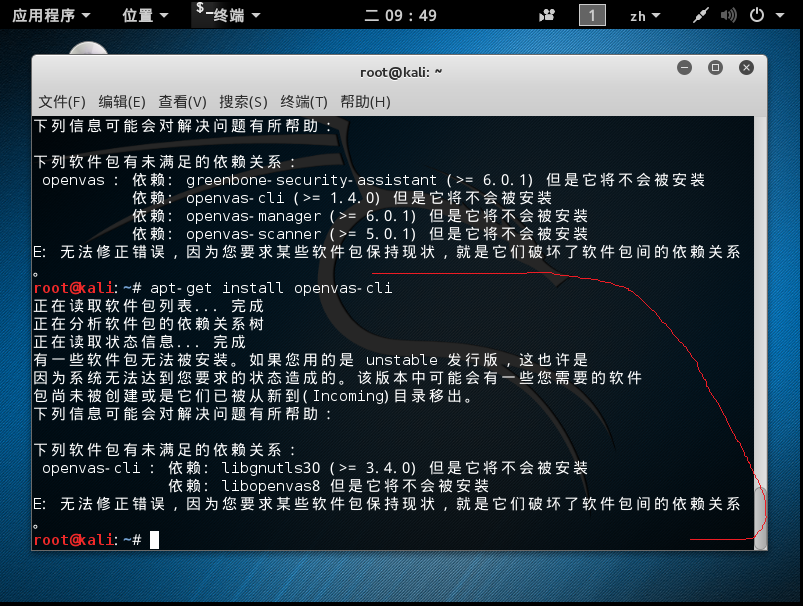Click the screen recorder camera icon

547,15
